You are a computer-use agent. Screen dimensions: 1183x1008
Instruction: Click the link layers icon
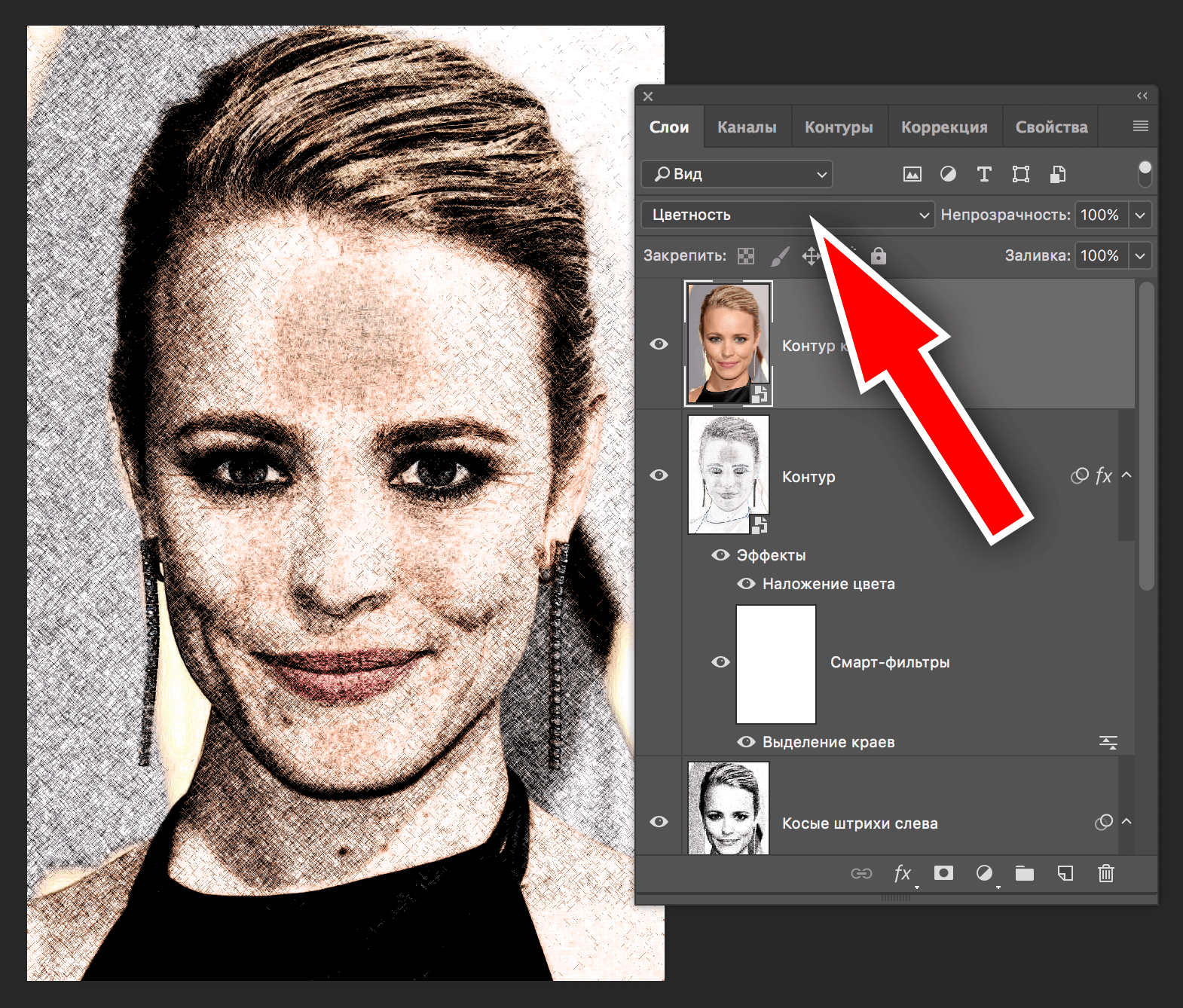(861, 873)
